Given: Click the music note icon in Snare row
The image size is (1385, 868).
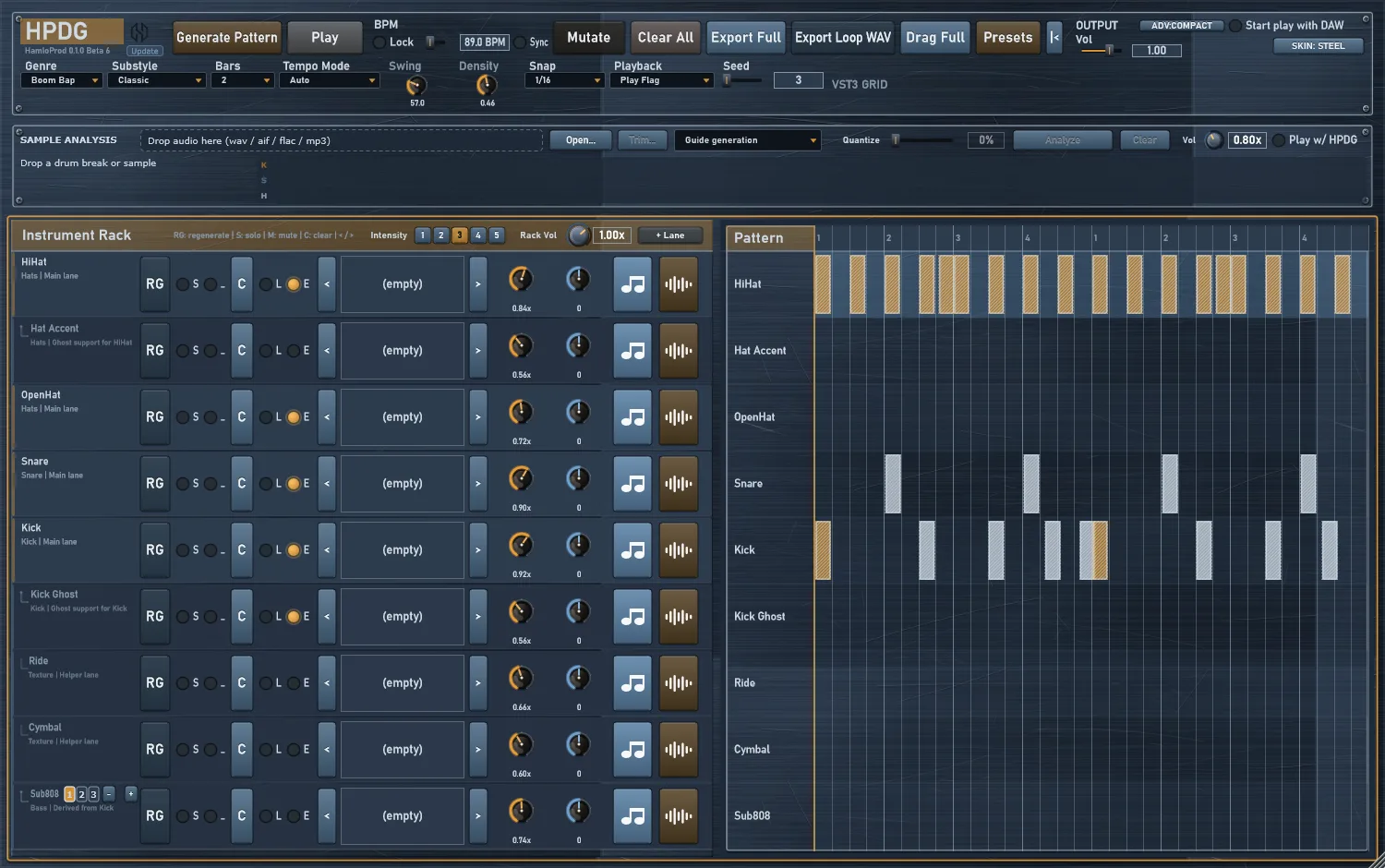Looking at the screenshot, I should (x=632, y=484).
